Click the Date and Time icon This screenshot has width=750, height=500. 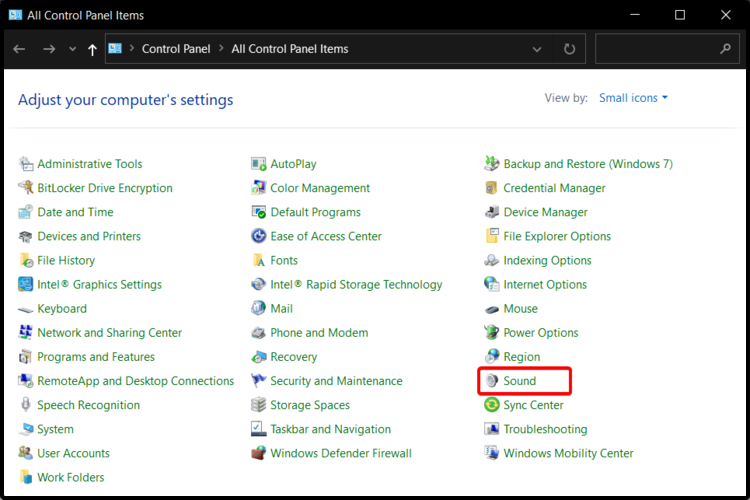[26, 212]
